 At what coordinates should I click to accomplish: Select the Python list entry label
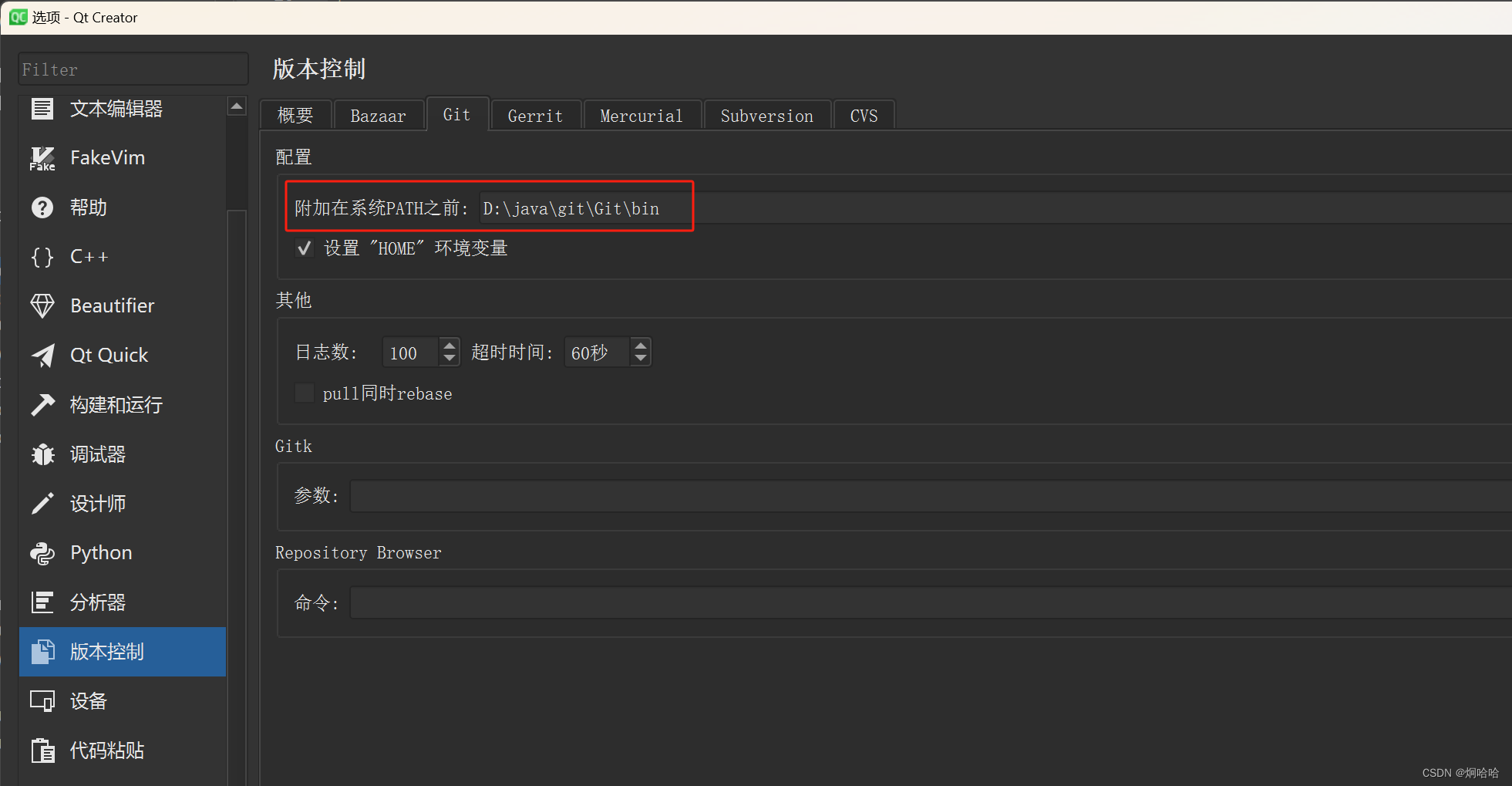pos(101,553)
